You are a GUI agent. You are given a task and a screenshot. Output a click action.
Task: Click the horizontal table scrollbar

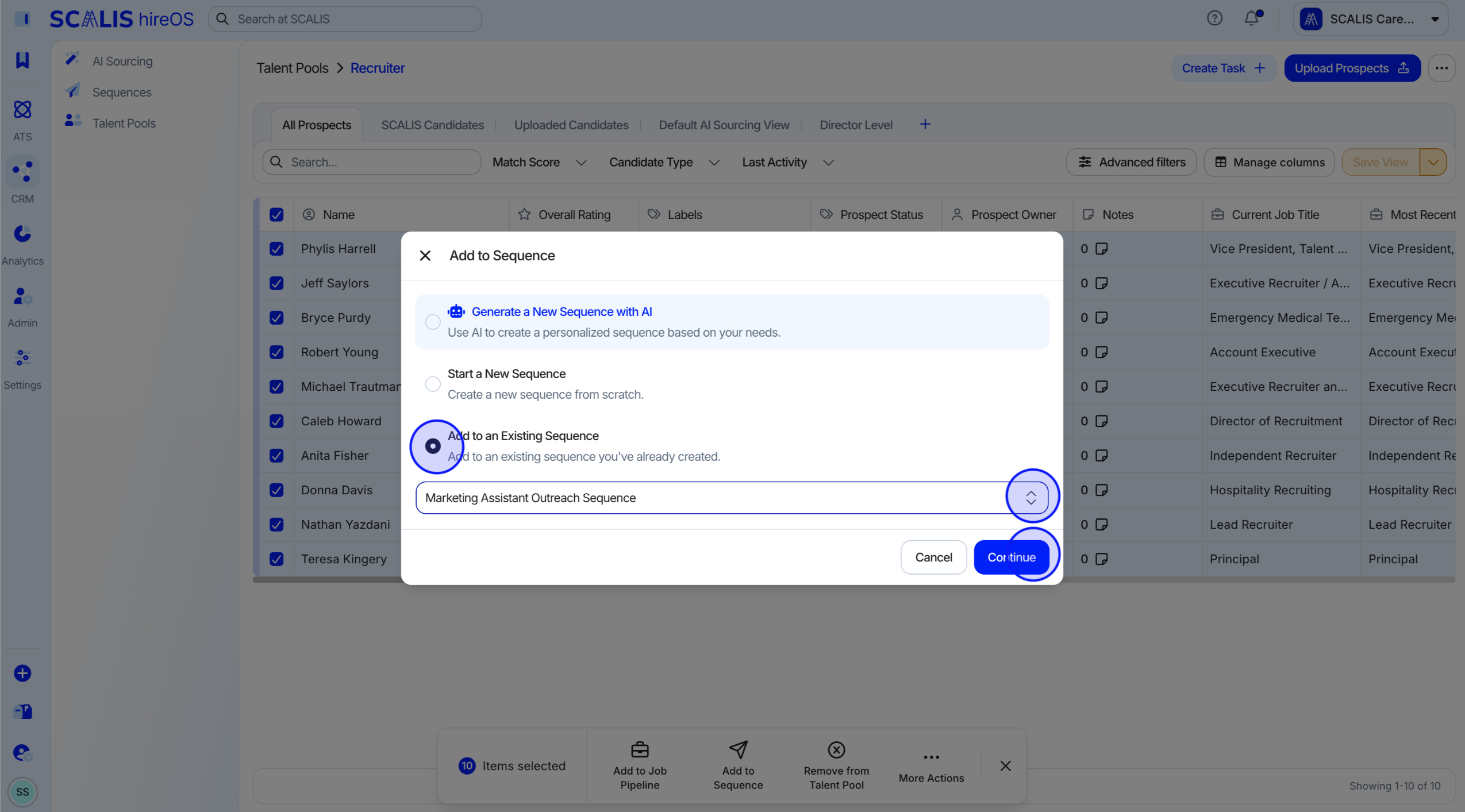click(x=853, y=580)
